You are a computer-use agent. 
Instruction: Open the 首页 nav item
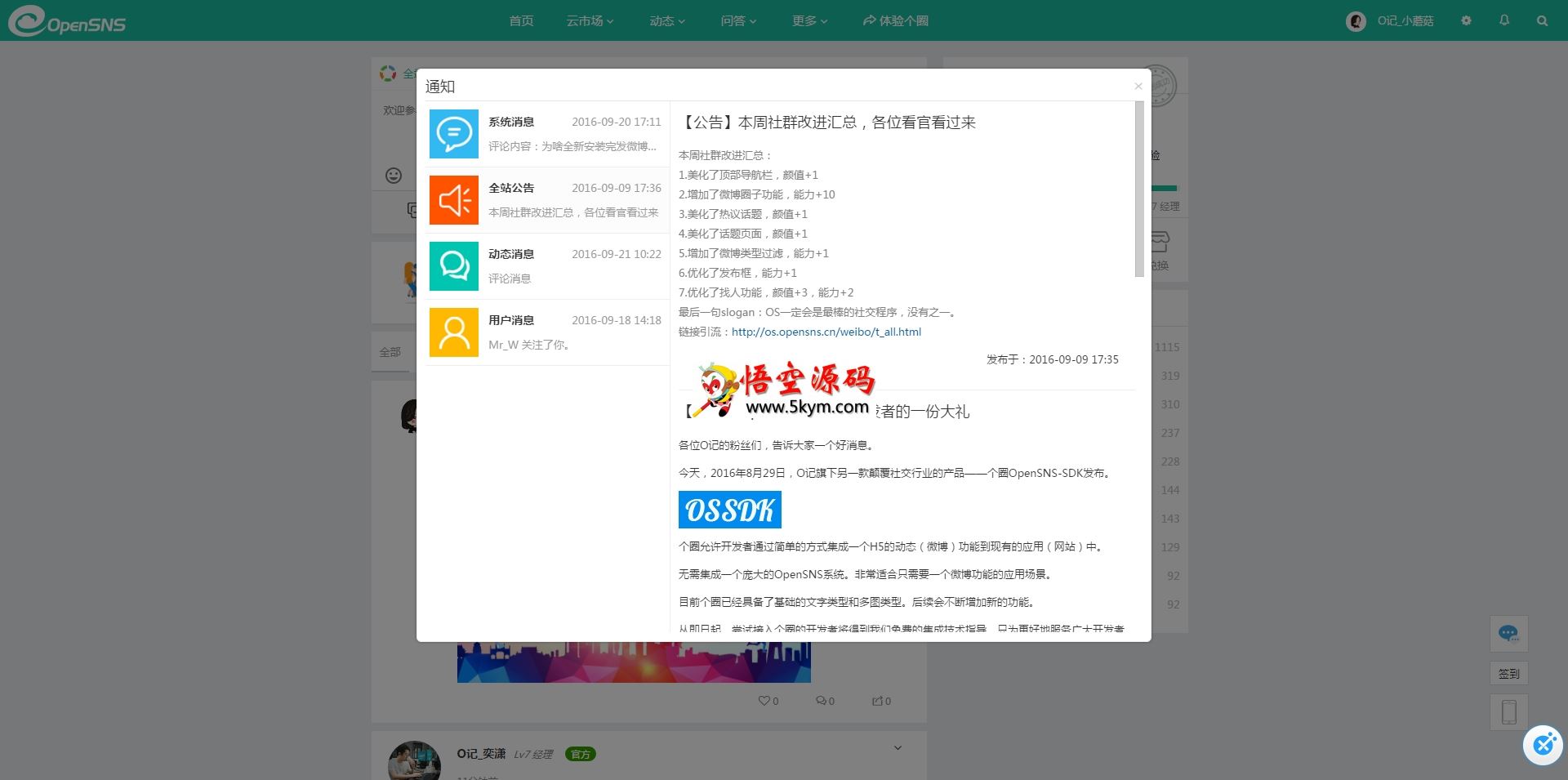pyautogui.click(x=521, y=21)
